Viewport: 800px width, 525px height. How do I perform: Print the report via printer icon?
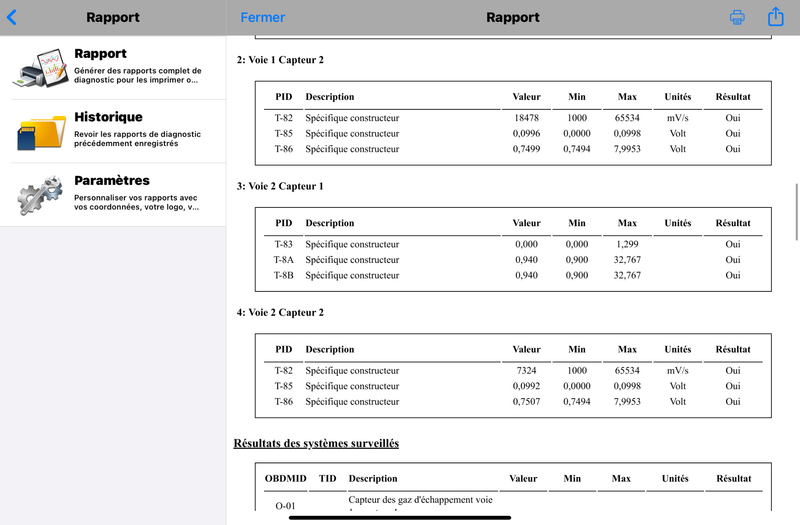point(737,17)
